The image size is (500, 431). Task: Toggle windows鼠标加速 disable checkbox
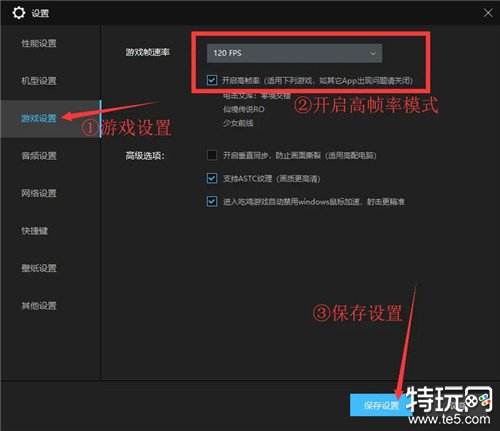coord(212,201)
